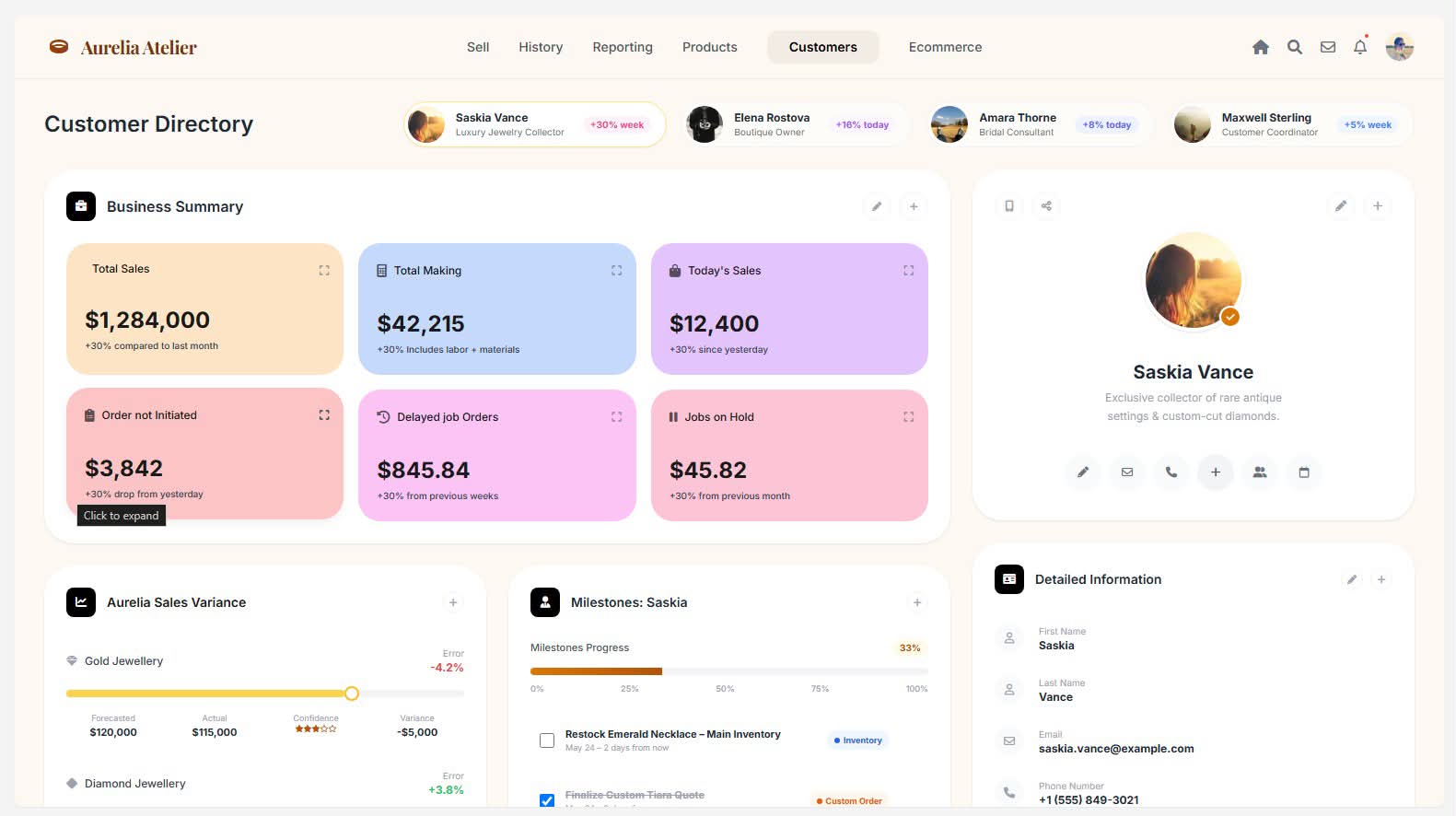Check Restock Emerald Necklace milestone checkbox
Viewport: 1456px width, 816px height.
[547, 740]
